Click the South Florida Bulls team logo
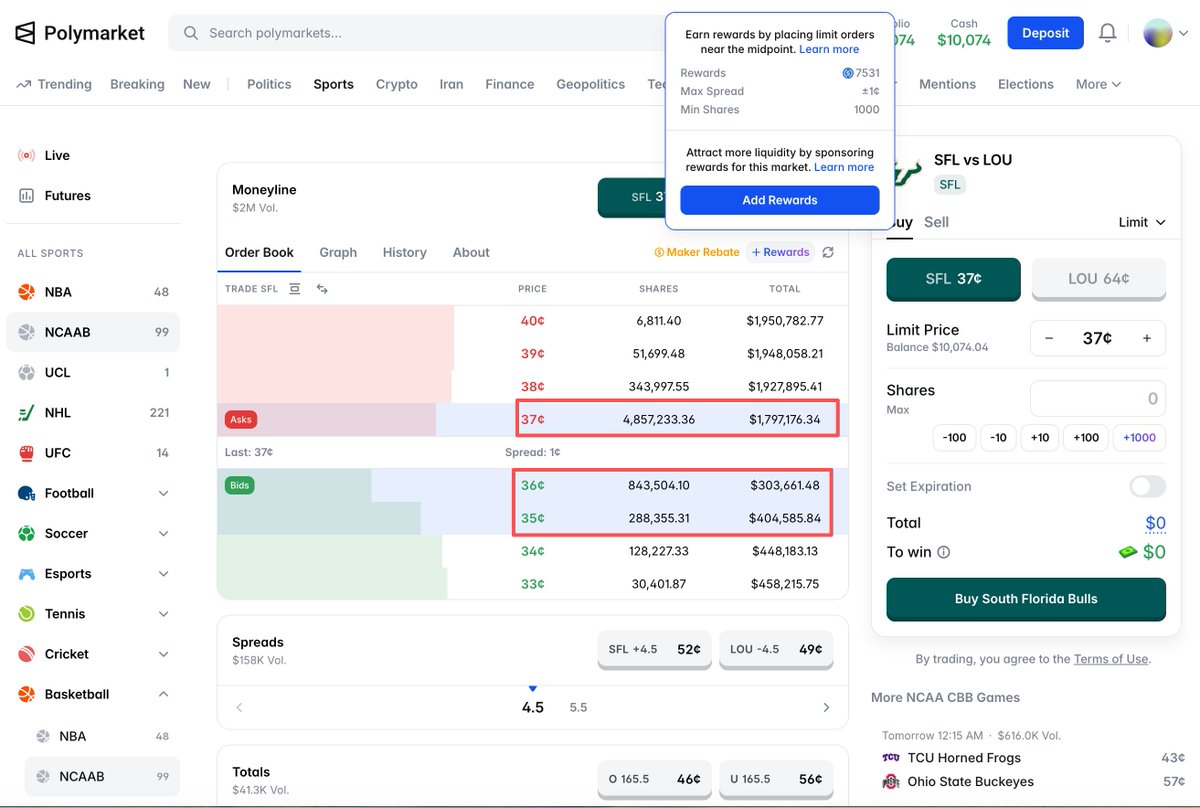The image size is (1200, 808). tap(905, 171)
